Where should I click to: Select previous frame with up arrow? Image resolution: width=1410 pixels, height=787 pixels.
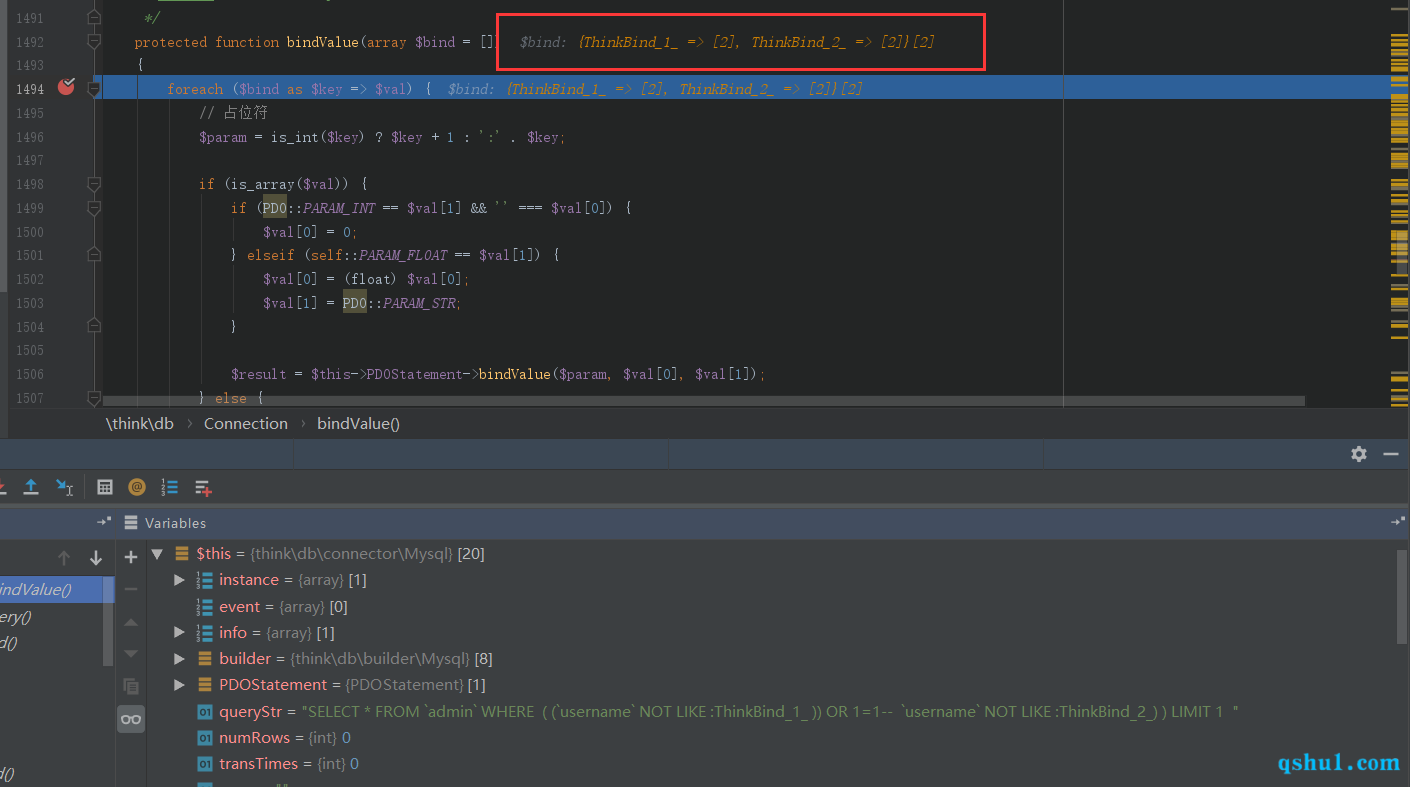pyautogui.click(x=64, y=558)
